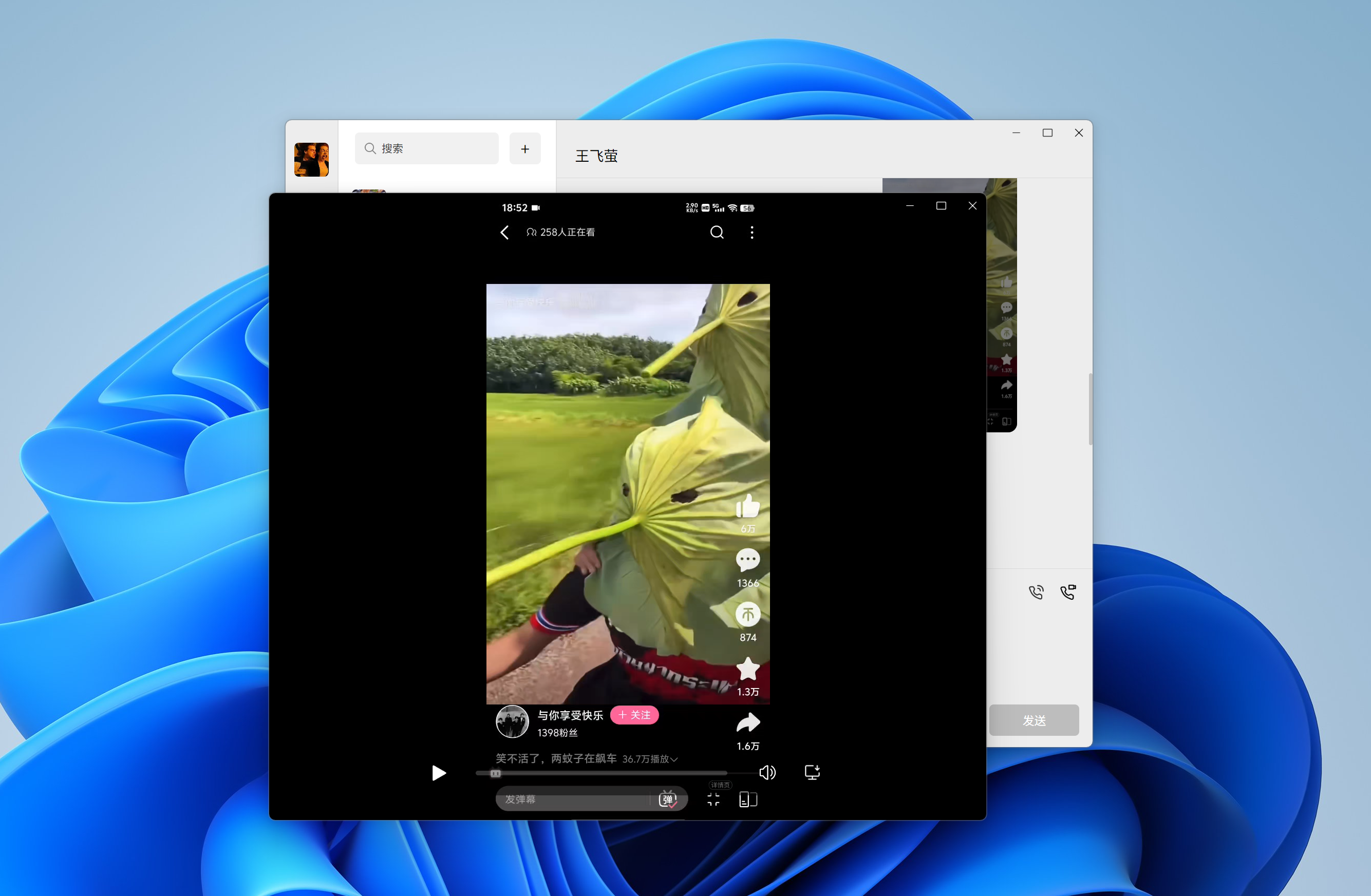The width and height of the screenshot is (1371, 896).
Task: Mute the video volume speaker icon
Action: click(767, 773)
